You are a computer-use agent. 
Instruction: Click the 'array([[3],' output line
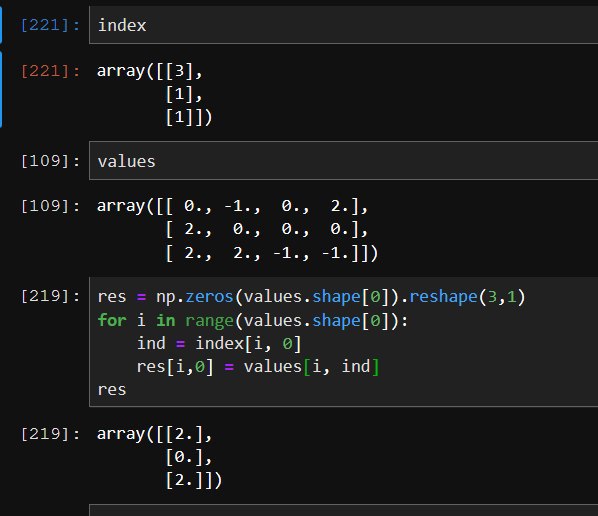click(150, 71)
